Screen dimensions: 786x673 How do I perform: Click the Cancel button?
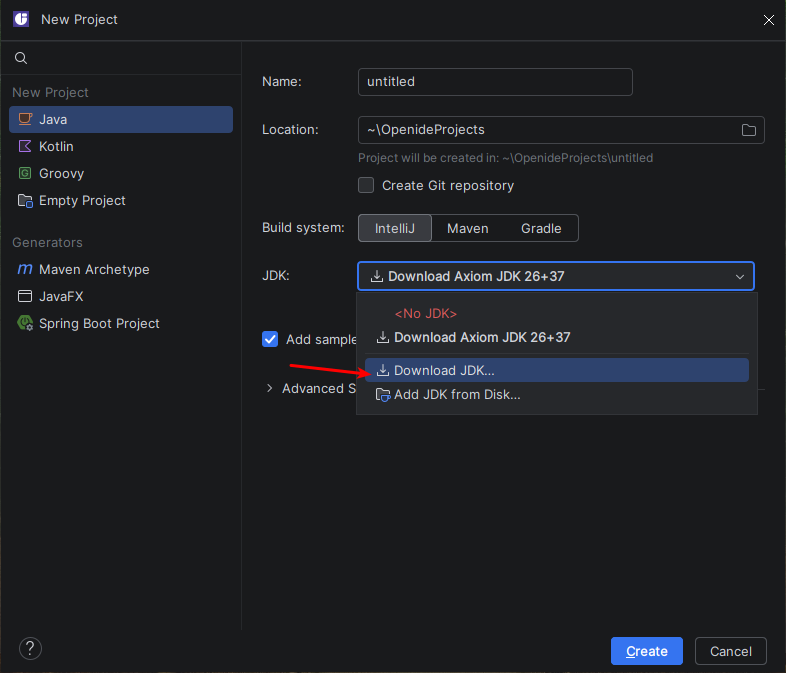point(730,651)
